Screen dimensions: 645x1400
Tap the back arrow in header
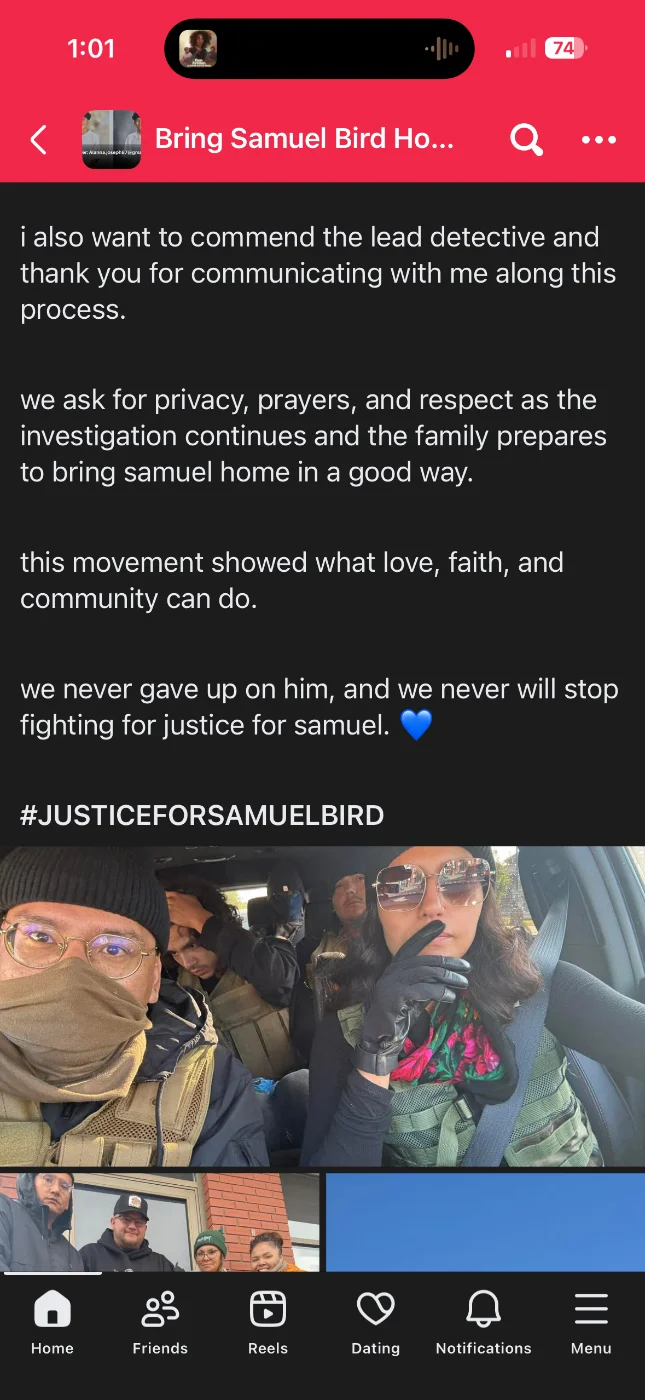coord(38,140)
